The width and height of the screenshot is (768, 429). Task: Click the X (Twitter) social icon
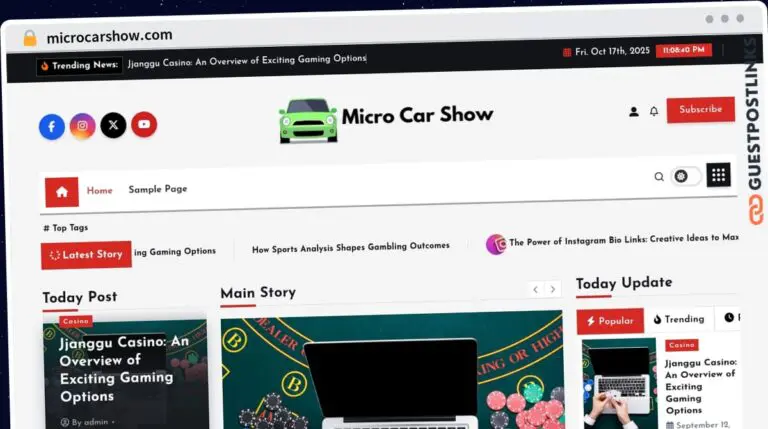tap(113, 125)
